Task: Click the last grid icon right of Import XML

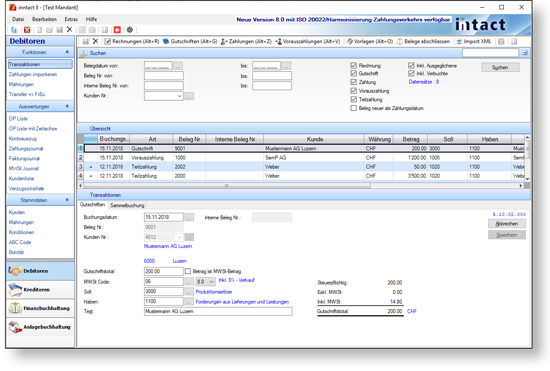Action: coord(514,41)
